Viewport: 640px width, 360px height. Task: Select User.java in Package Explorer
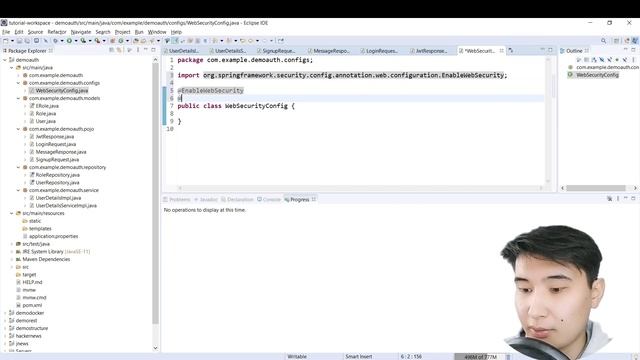tap(45, 121)
